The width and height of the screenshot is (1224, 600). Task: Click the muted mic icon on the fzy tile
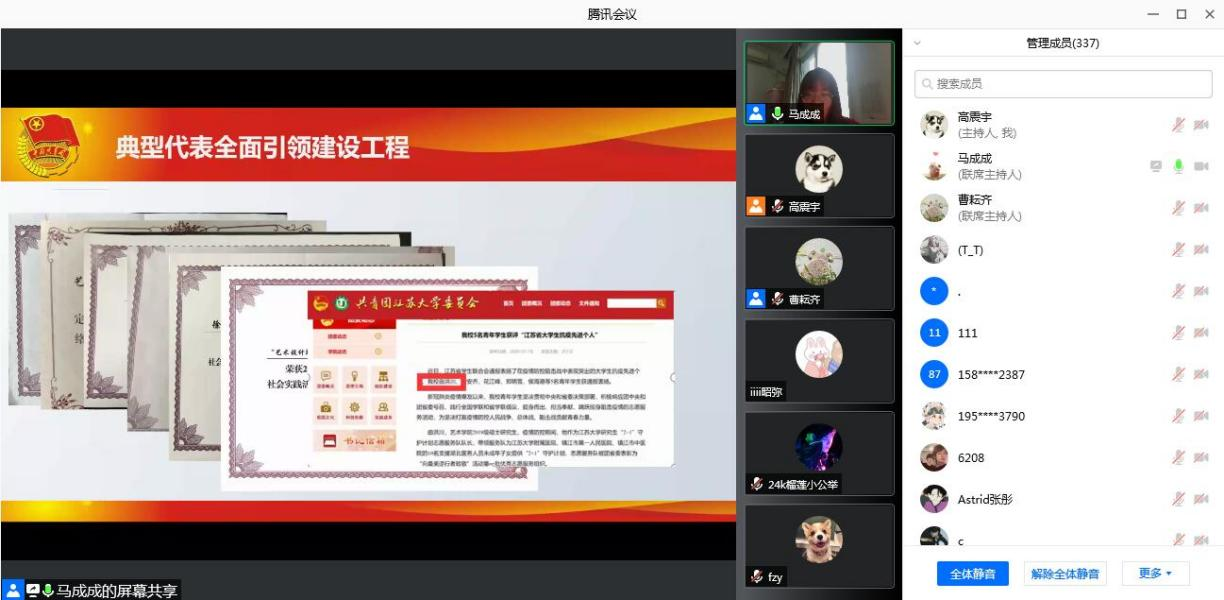point(757,577)
